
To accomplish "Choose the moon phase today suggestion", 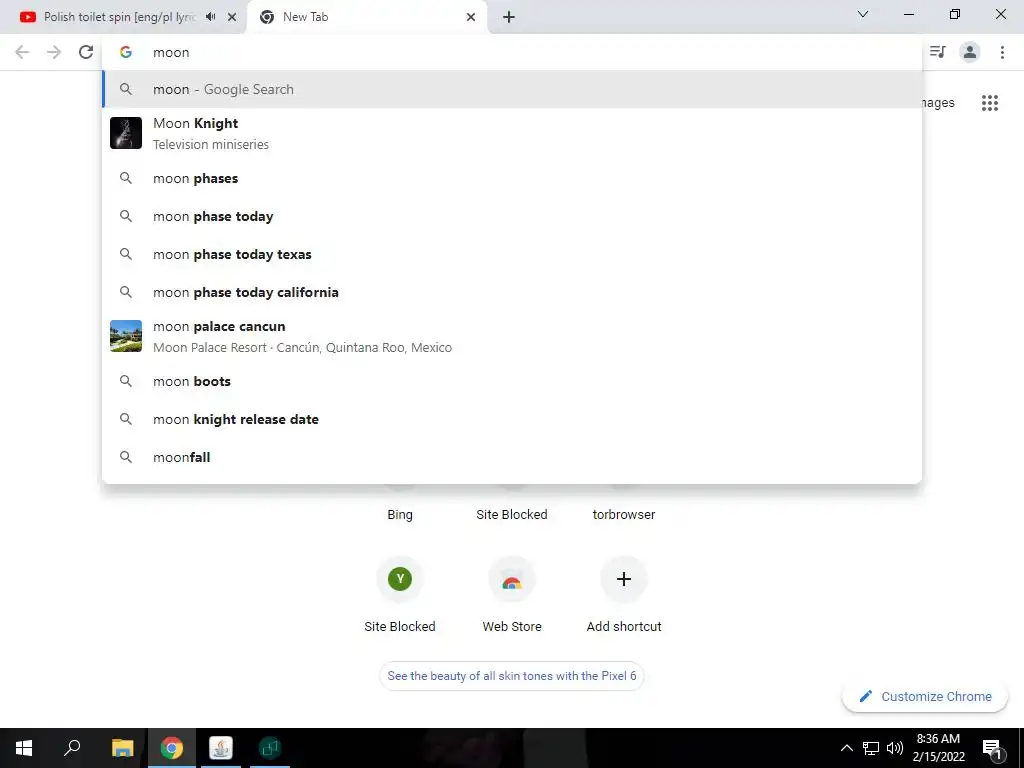I will point(512,216).
